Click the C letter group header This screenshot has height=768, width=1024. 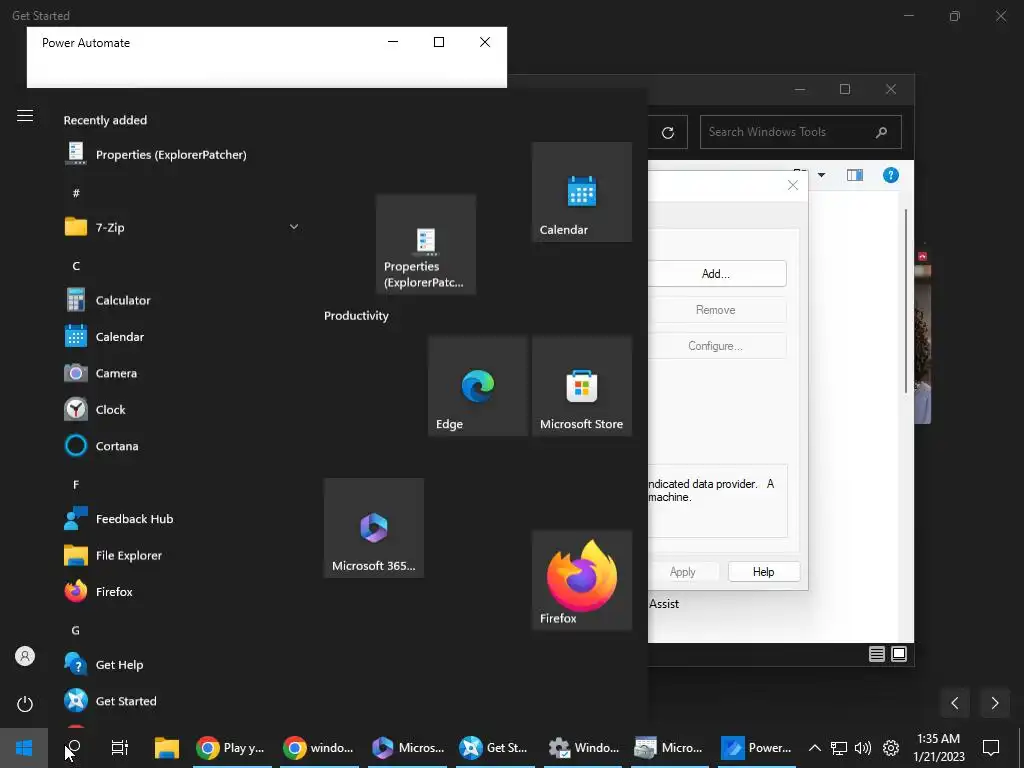(76, 266)
